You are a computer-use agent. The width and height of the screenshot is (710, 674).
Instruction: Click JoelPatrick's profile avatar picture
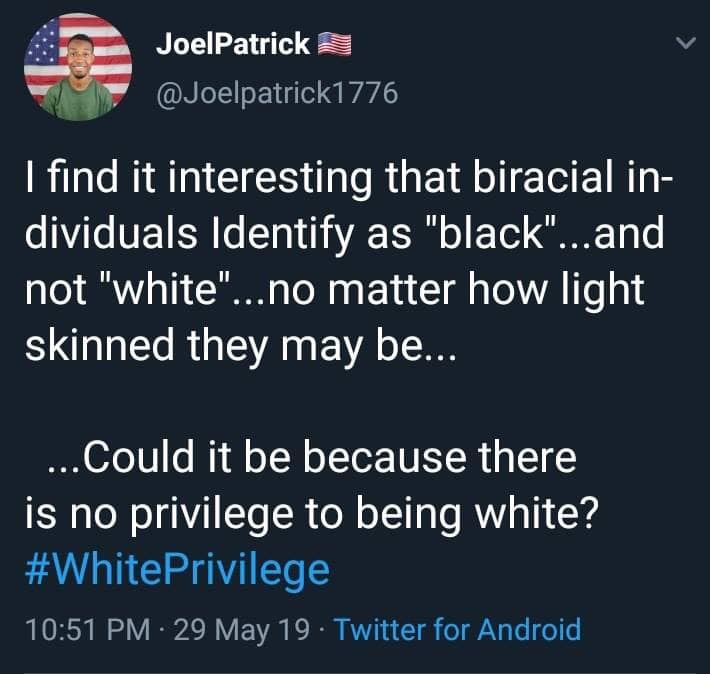click(78, 67)
